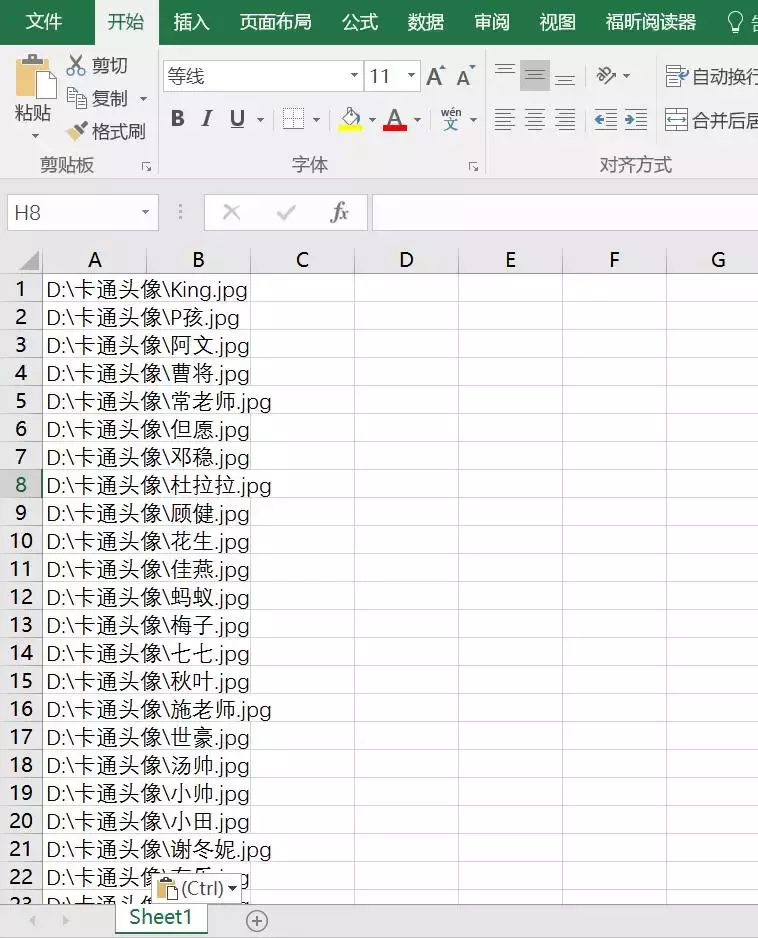Screen dimensions: 758x938
Task: Expand borders dropdown arrow
Action: [x=316, y=120]
